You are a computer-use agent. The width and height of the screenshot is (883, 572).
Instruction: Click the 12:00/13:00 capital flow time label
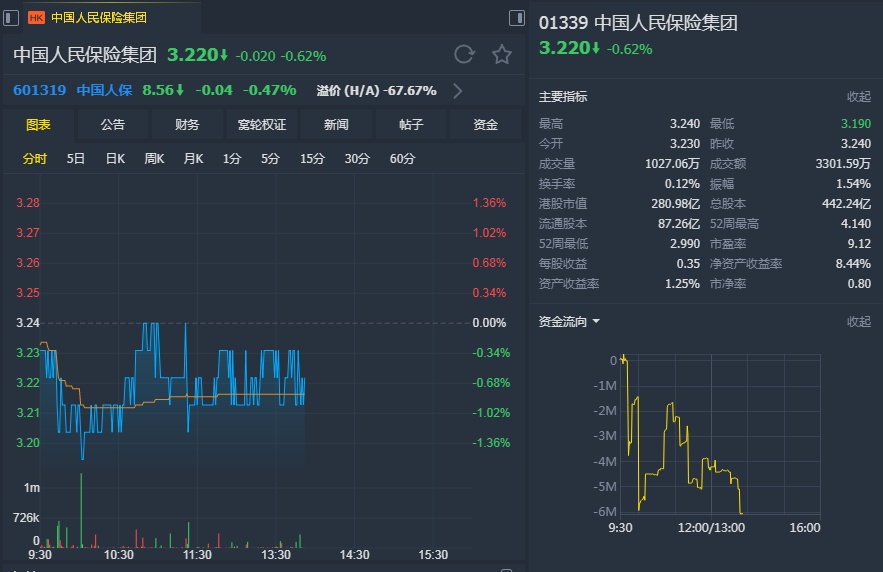click(x=711, y=528)
